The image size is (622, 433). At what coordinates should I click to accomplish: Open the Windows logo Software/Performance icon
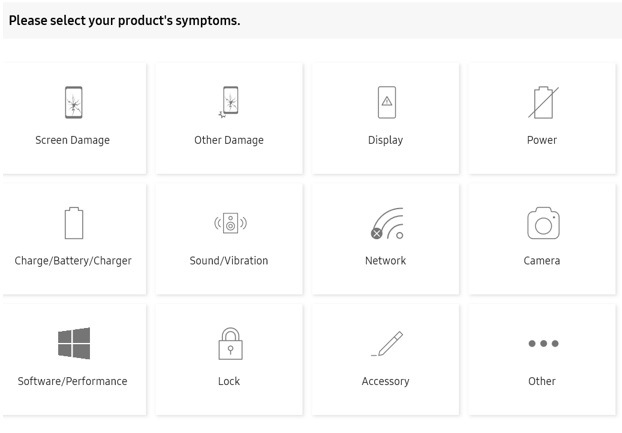point(74,343)
